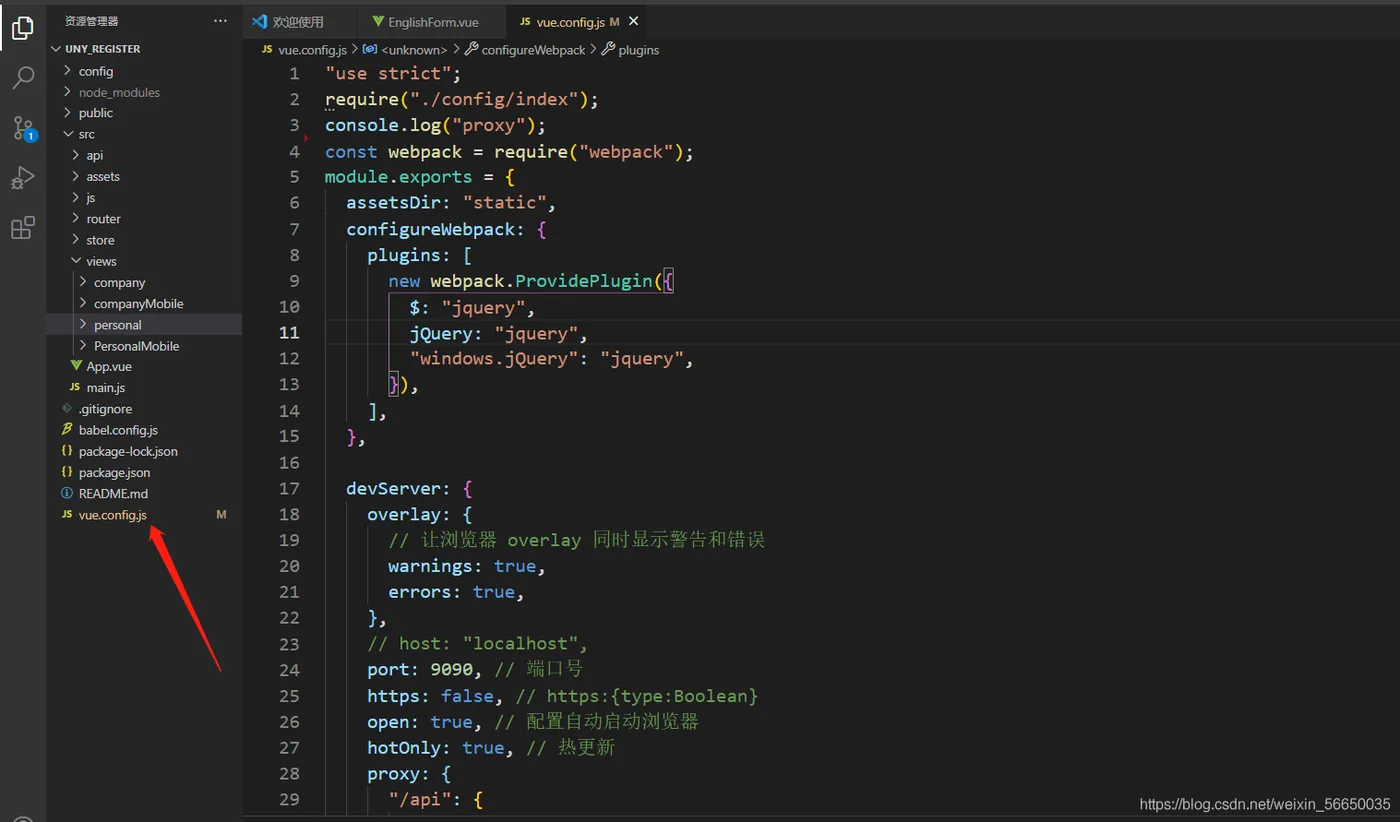Click the JS icon of vue.config.js in explorer

(67, 515)
